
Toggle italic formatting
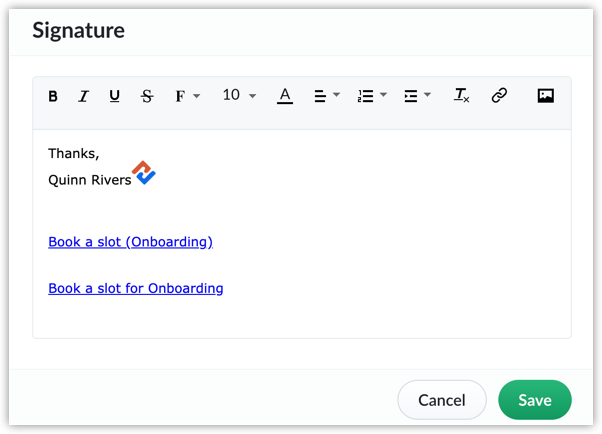click(x=84, y=96)
